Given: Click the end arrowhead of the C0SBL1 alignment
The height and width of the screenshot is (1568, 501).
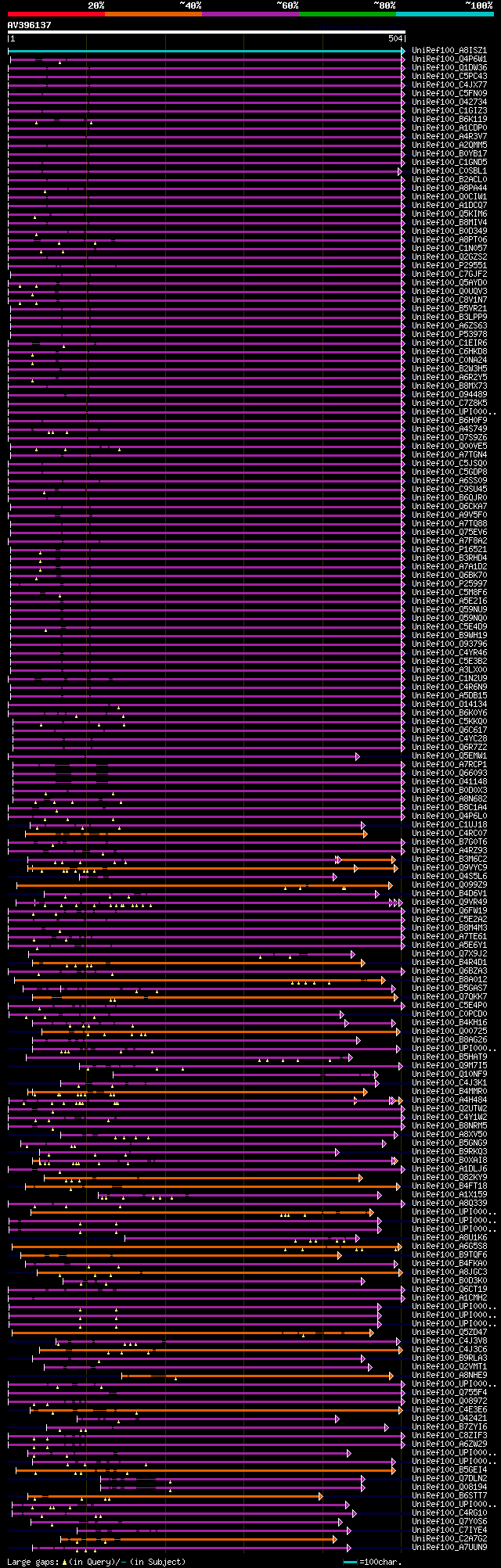Looking at the screenshot, I should (399, 171).
